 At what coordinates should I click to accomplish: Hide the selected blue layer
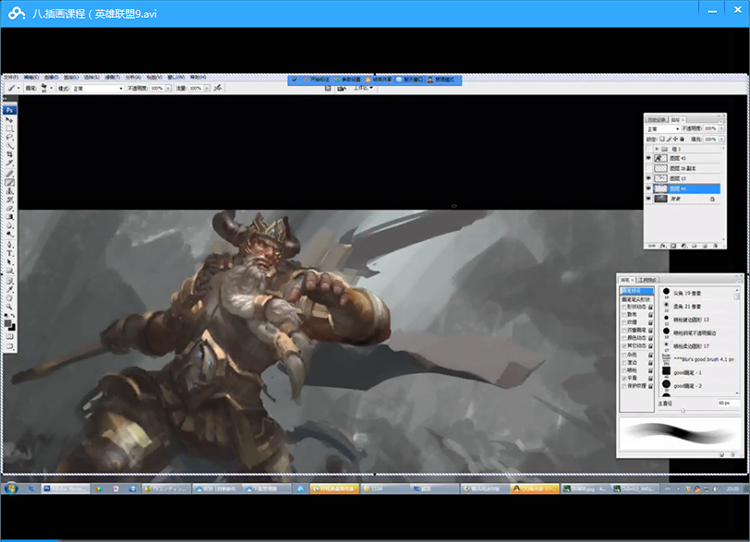pyautogui.click(x=649, y=188)
